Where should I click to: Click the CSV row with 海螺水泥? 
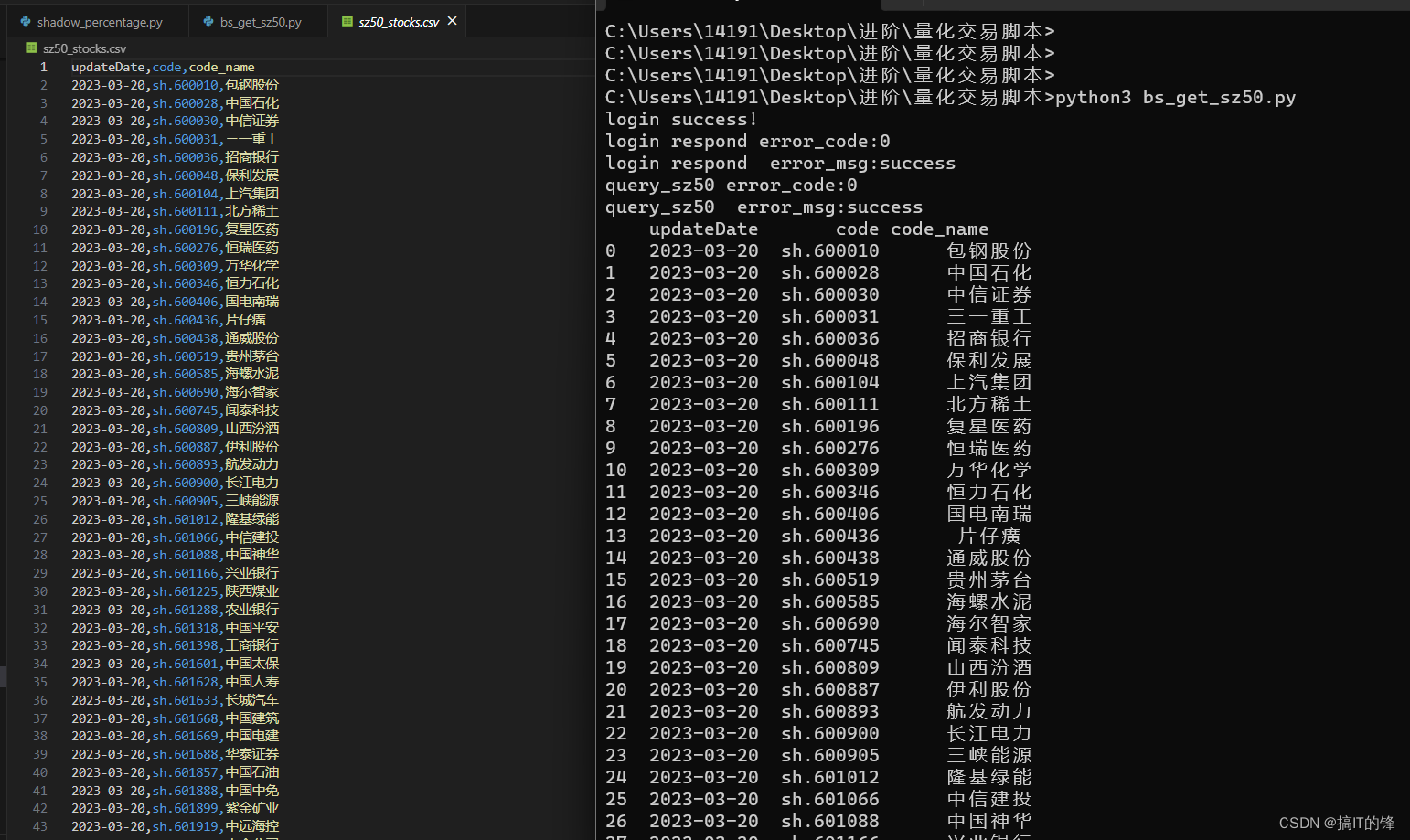[175, 374]
